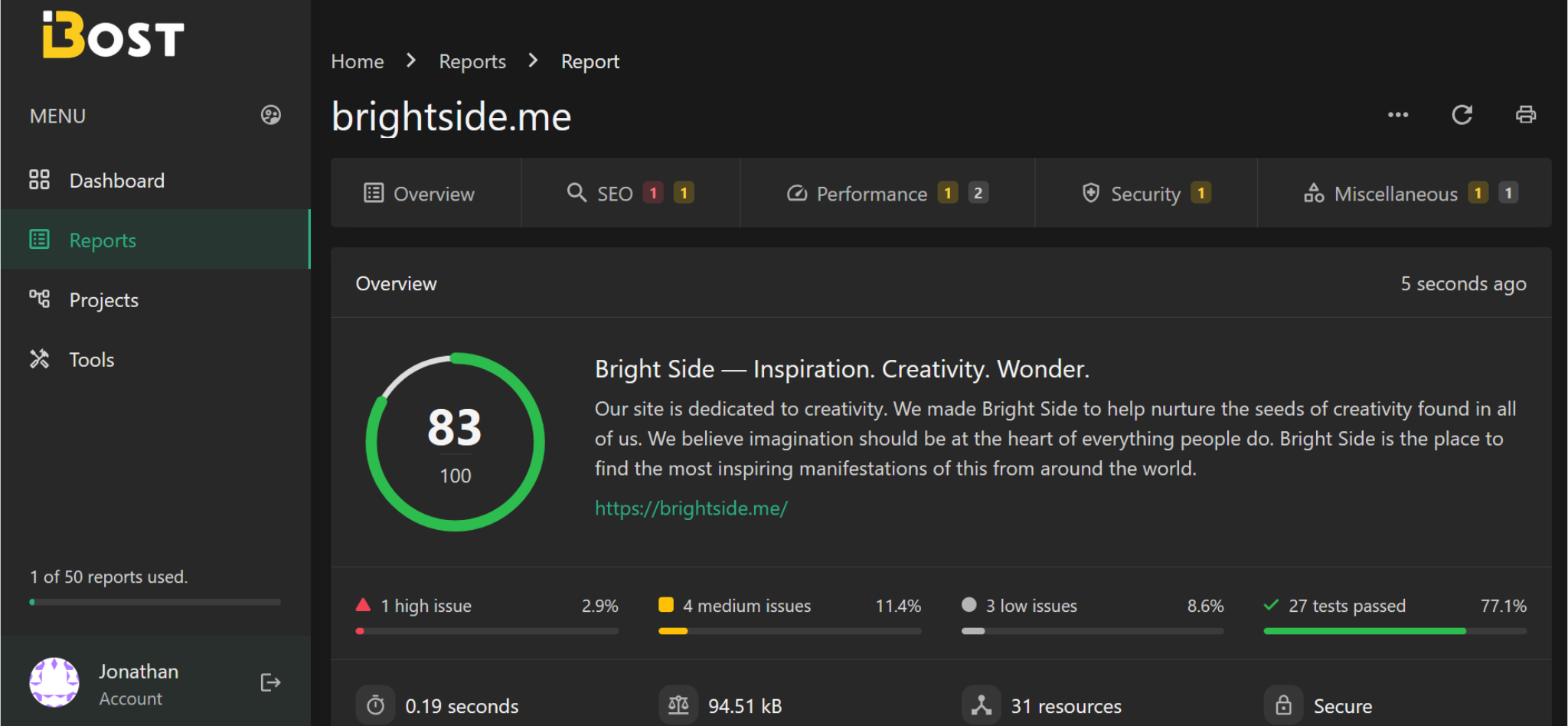
Task: Click the low issues progress bar
Action: pos(1093,631)
